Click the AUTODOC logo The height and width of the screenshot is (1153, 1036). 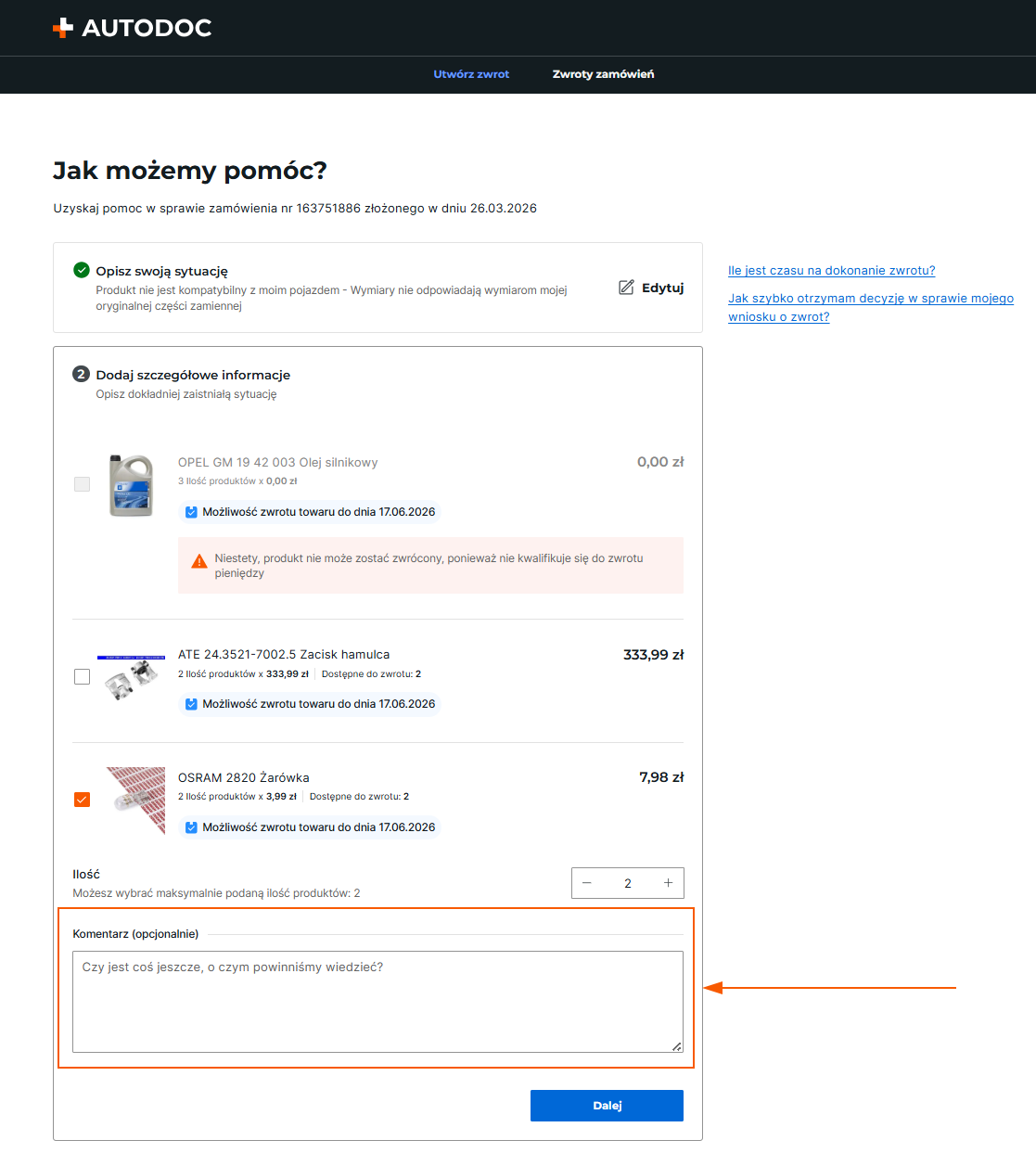tap(133, 28)
